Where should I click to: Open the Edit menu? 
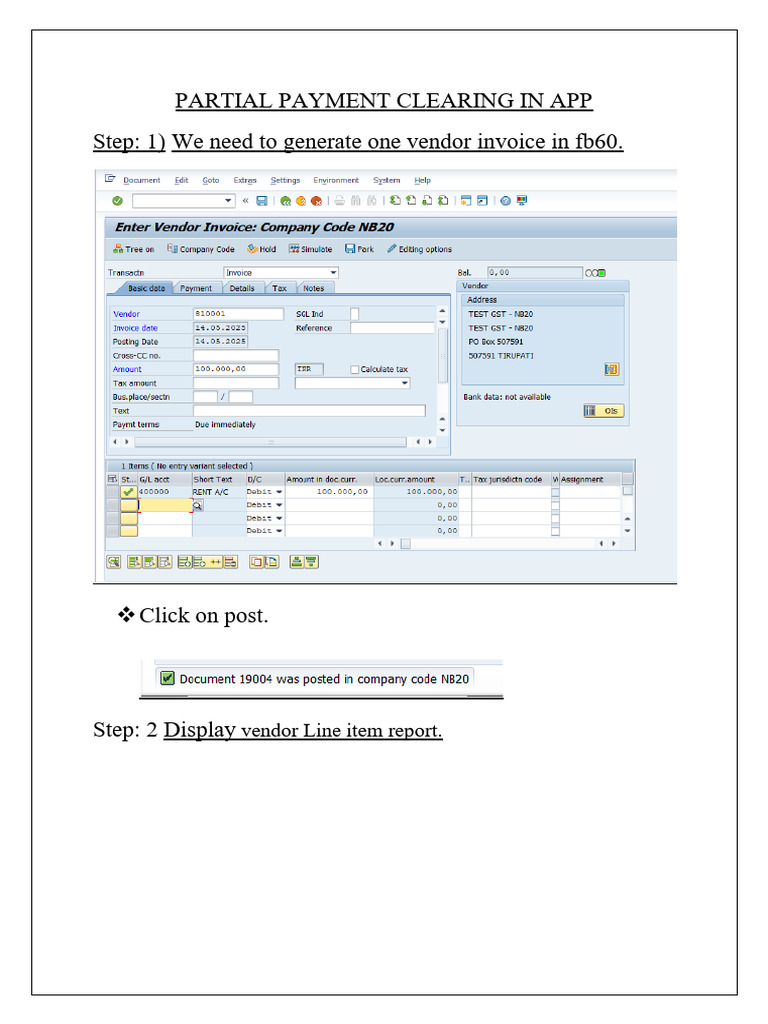[x=182, y=180]
